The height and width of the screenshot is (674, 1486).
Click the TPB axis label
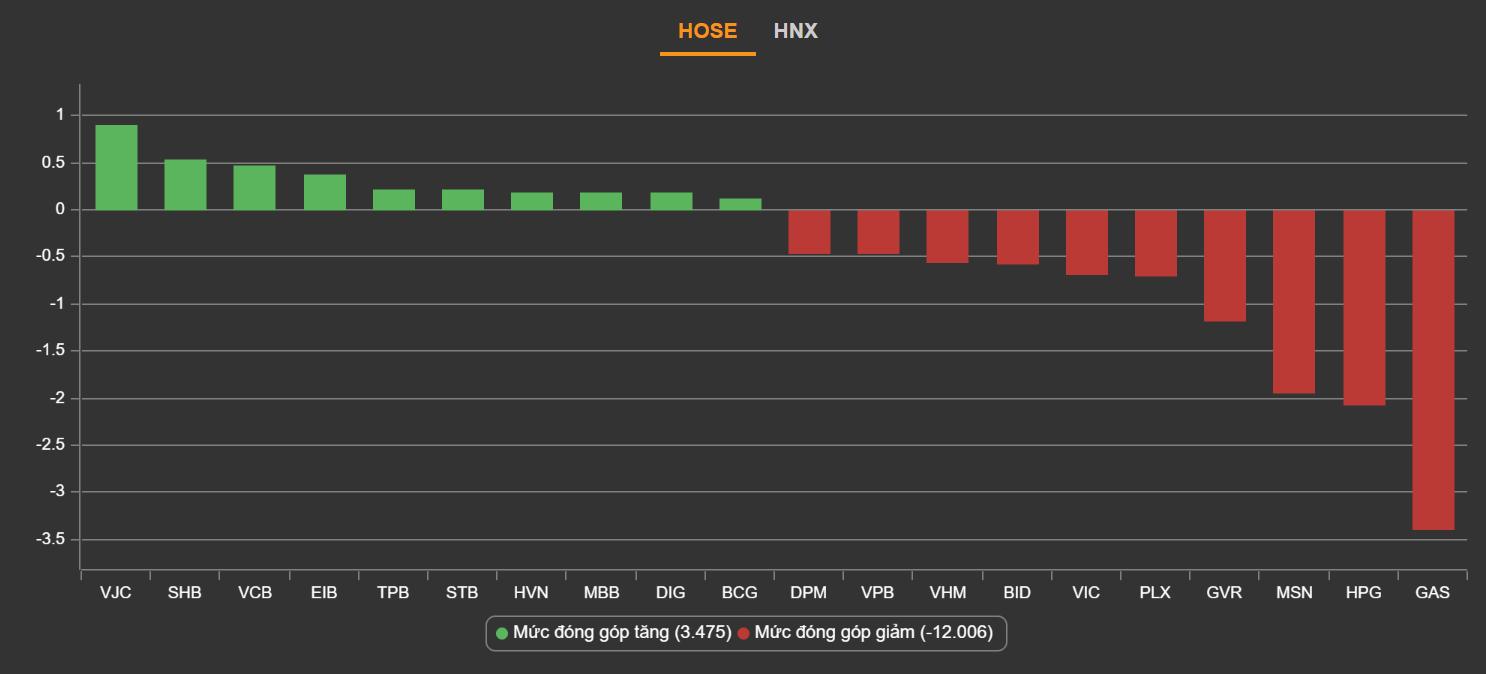(393, 593)
